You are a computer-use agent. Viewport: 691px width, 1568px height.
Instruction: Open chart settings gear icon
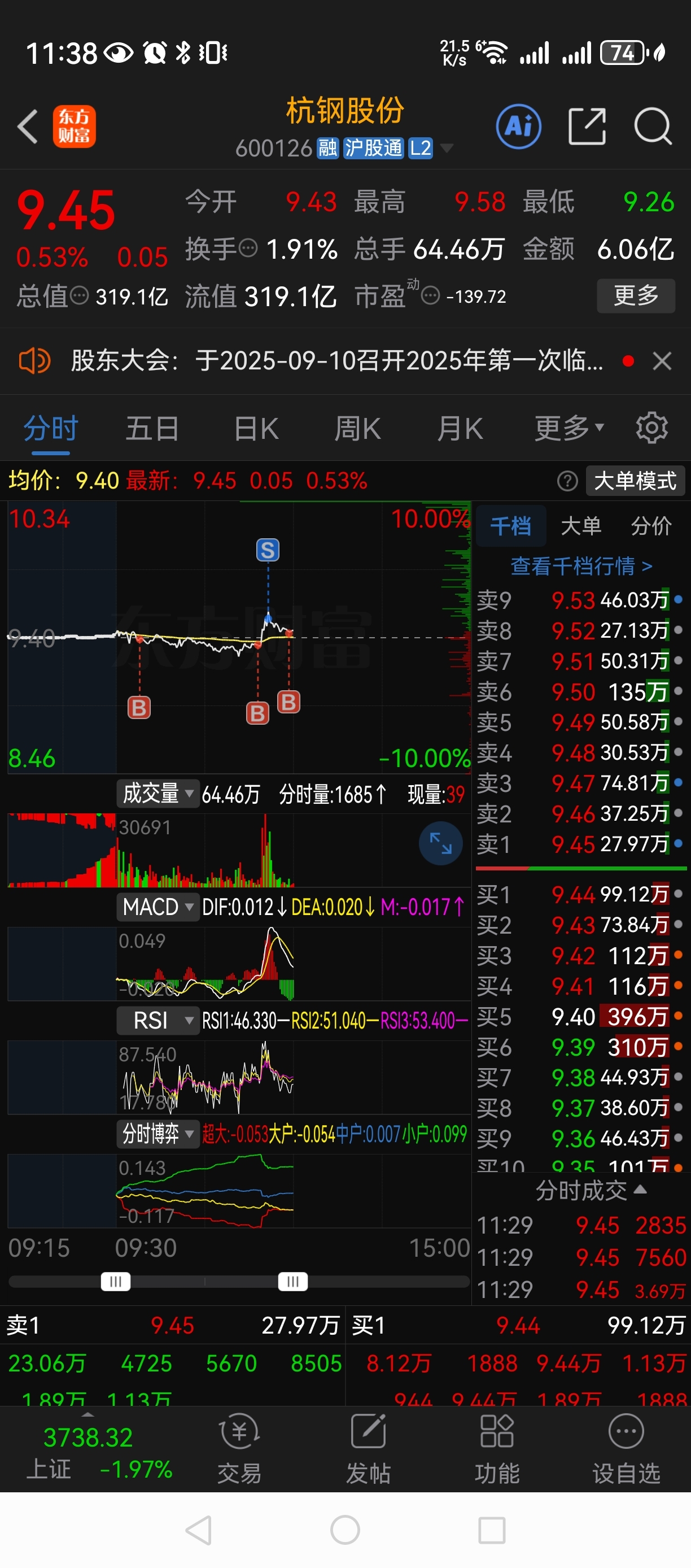[x=651, y=428]
